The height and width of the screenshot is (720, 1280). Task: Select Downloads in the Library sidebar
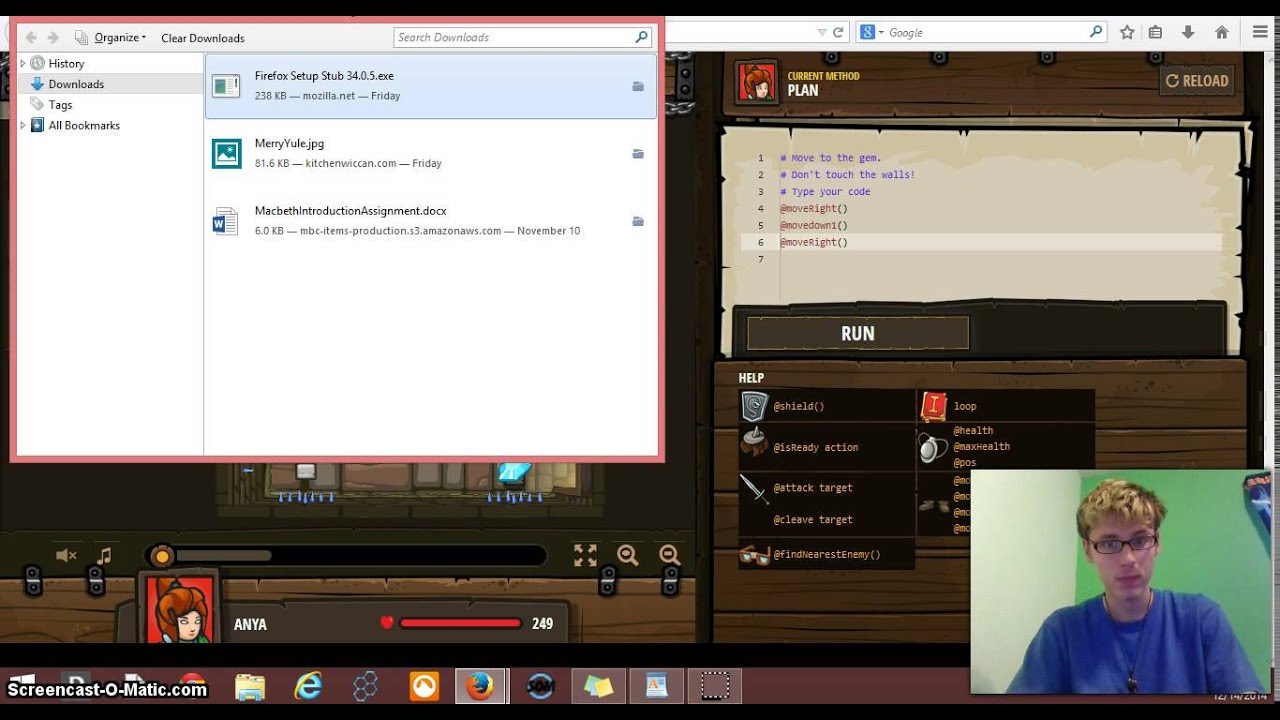pos(76,84)
